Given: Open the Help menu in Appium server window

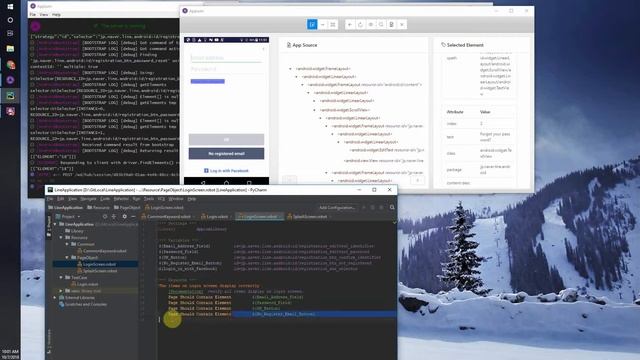Looking at the screenshot, I should [56, 15].
